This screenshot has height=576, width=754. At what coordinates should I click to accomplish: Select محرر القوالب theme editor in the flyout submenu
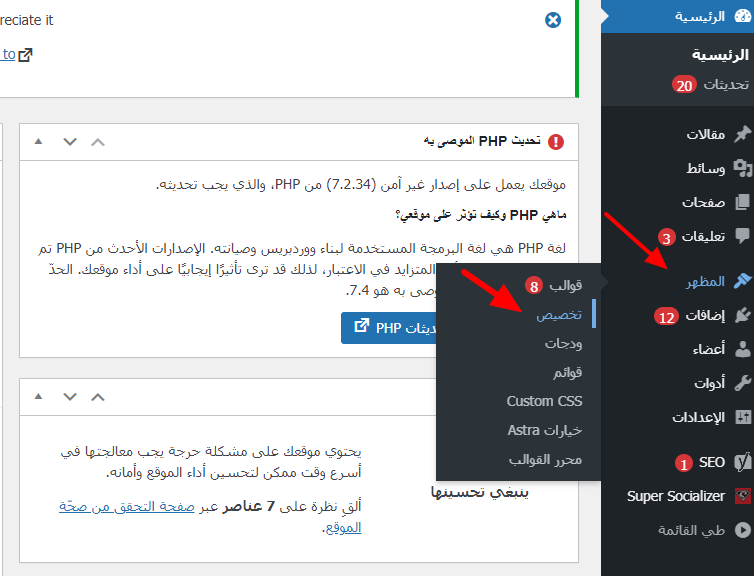(545, 460)
